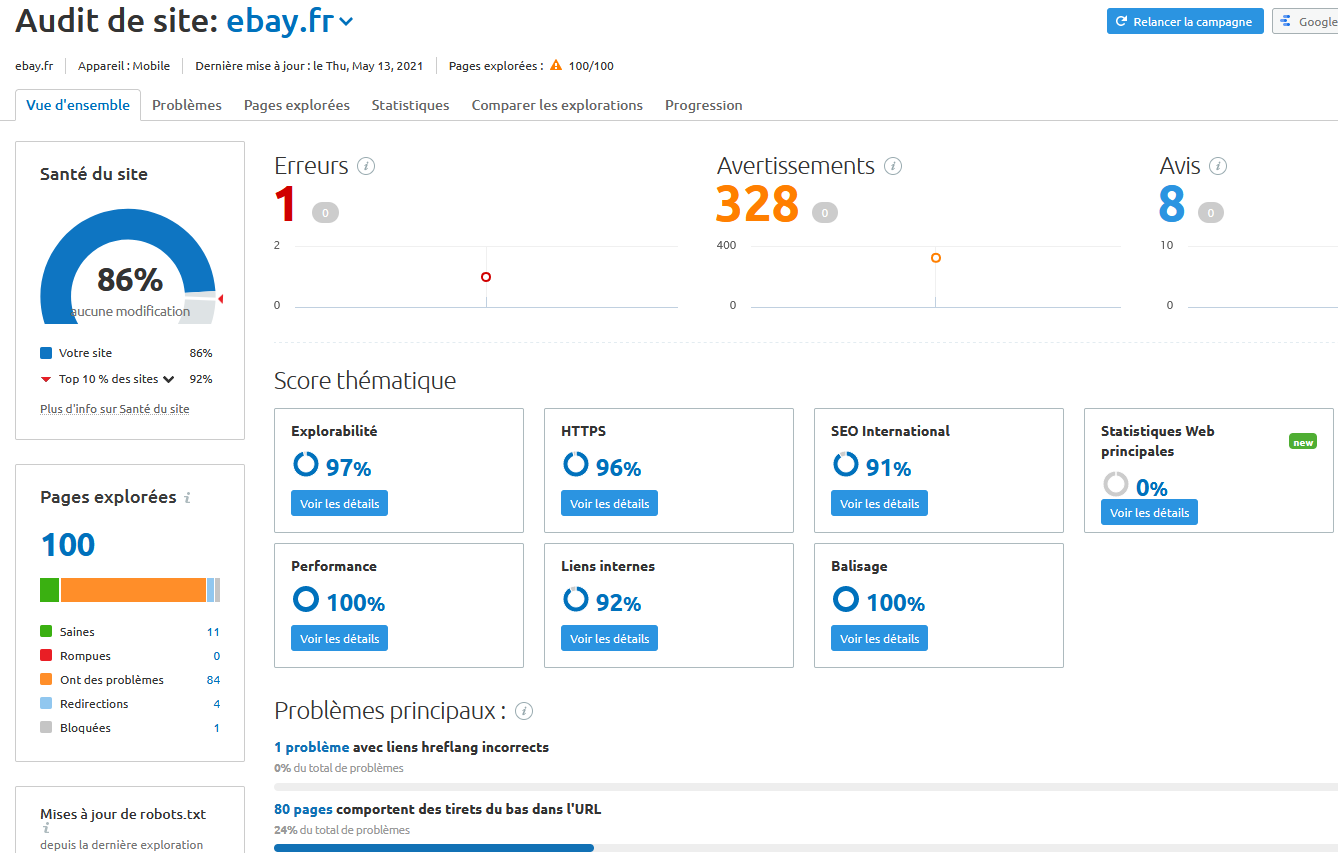Click the grey 0 badge beside Avertissements

point(824,212)
